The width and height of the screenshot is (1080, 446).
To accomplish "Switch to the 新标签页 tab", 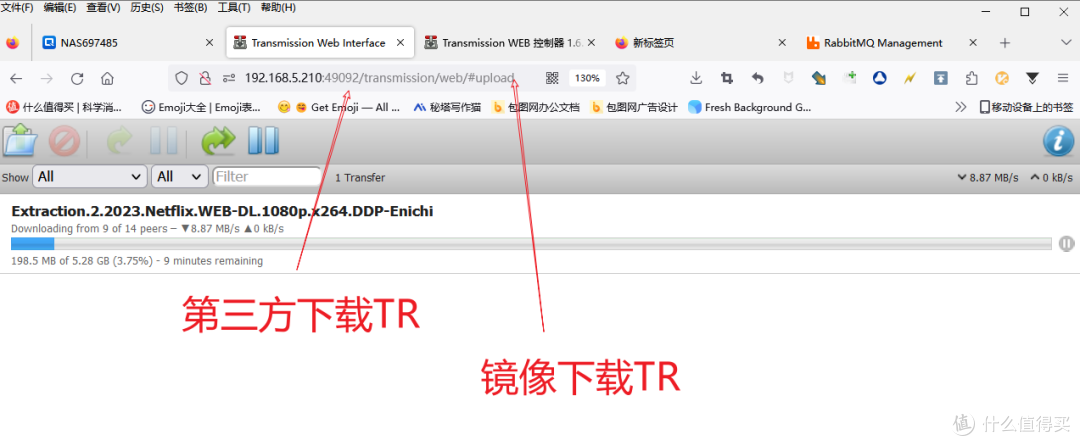I will (x=701, y=43).
